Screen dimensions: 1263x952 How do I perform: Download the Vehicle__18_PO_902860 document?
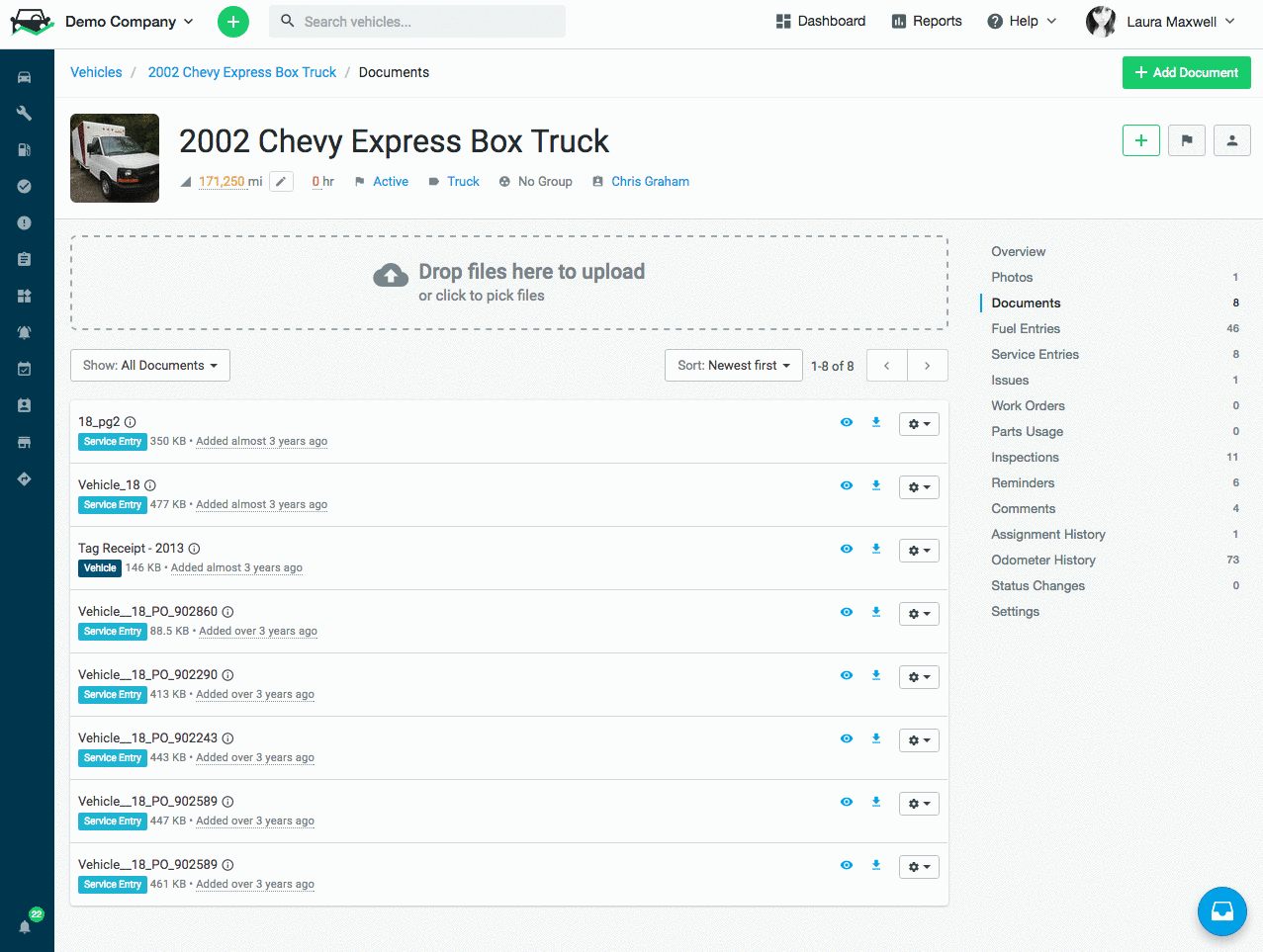pos(876,612)
